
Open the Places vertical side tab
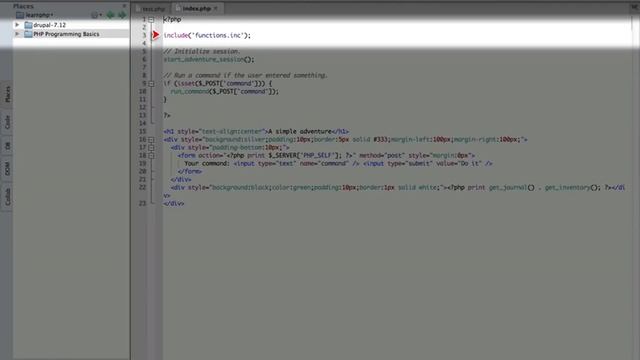click(x=7, y=94)
